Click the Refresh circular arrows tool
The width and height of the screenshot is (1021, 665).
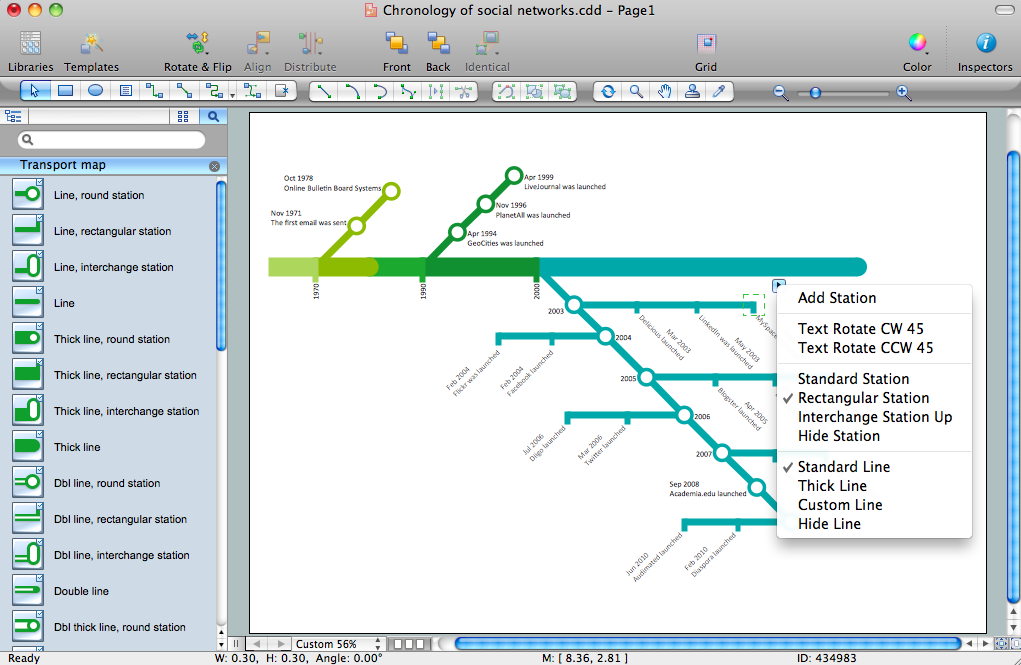click(x=608, y=91)
